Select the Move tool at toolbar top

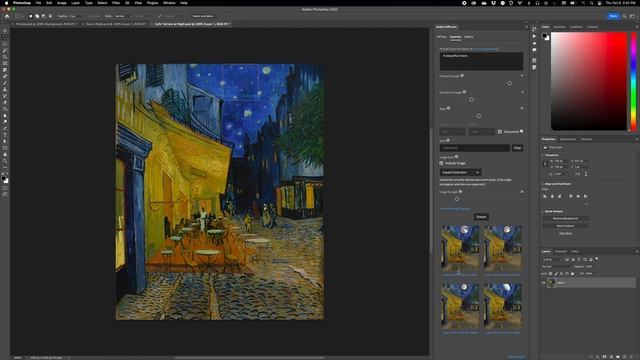click(x=5, y=31)
